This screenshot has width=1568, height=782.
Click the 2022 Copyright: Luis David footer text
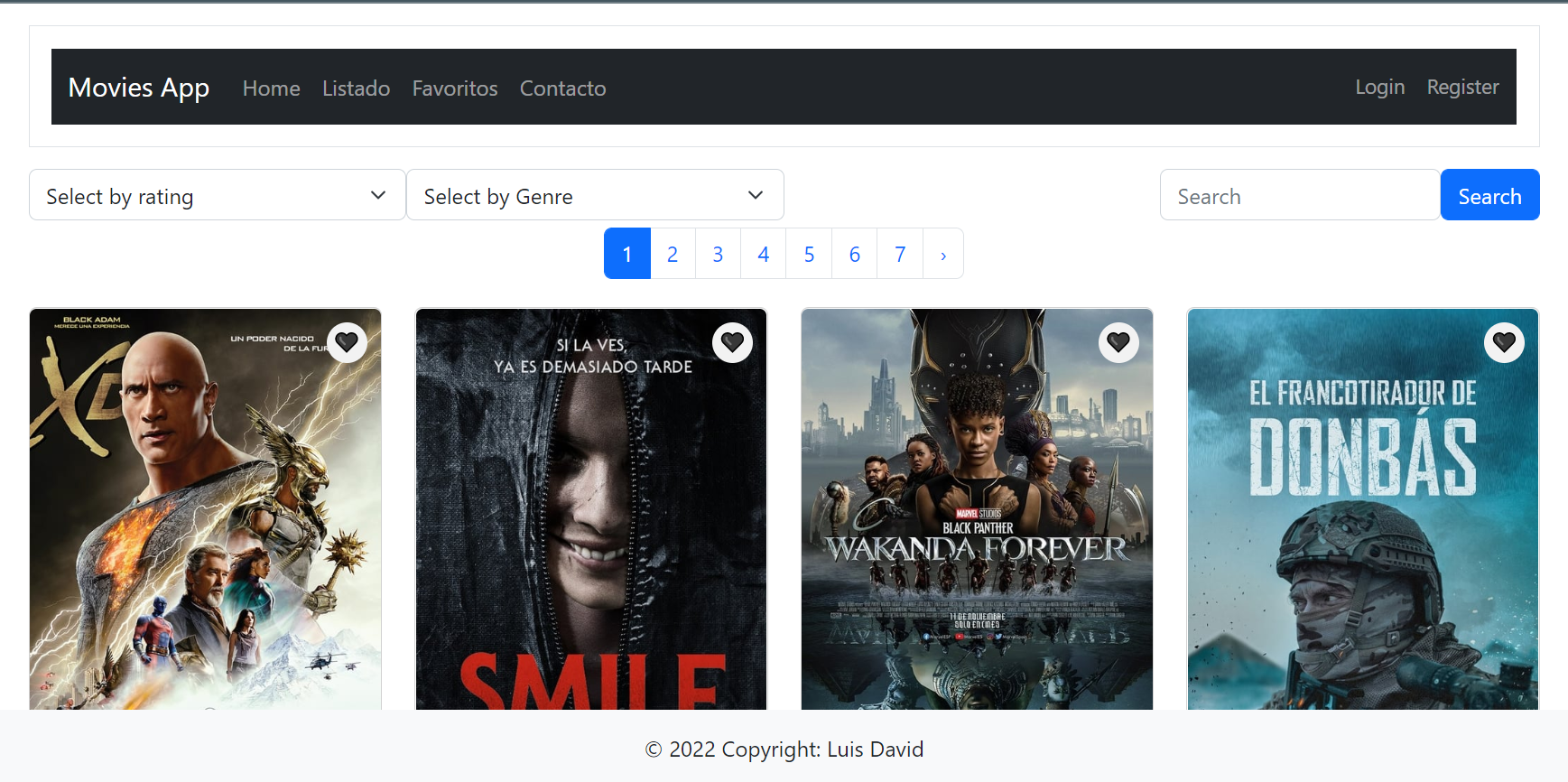tap(784, 749)
